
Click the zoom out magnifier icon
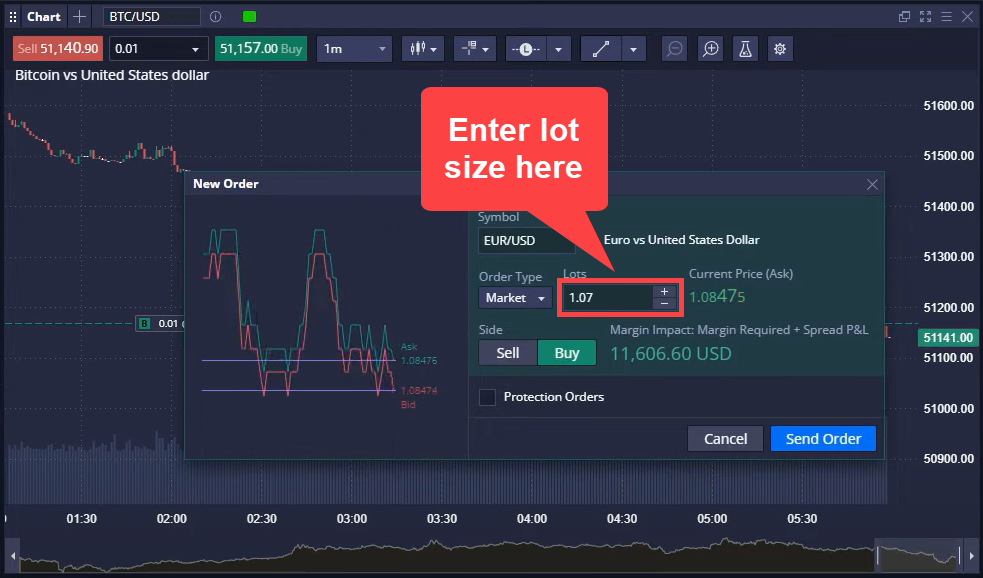pyautogui.click(x=675, y=49)
